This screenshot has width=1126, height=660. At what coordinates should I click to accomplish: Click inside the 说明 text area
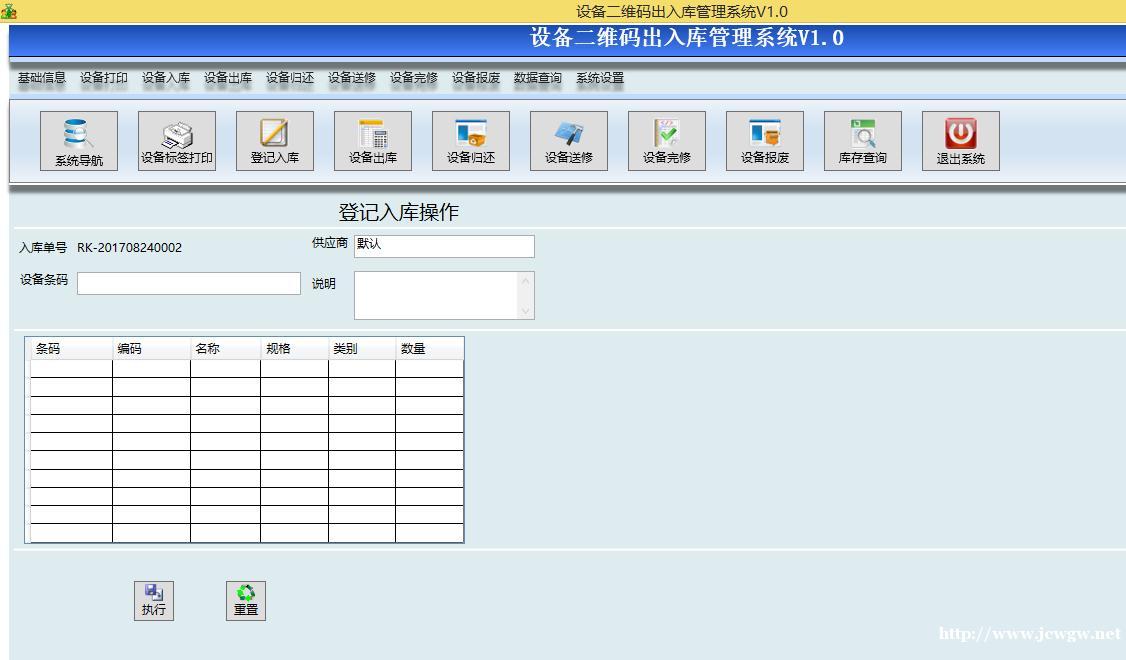[x=436, y=295]
